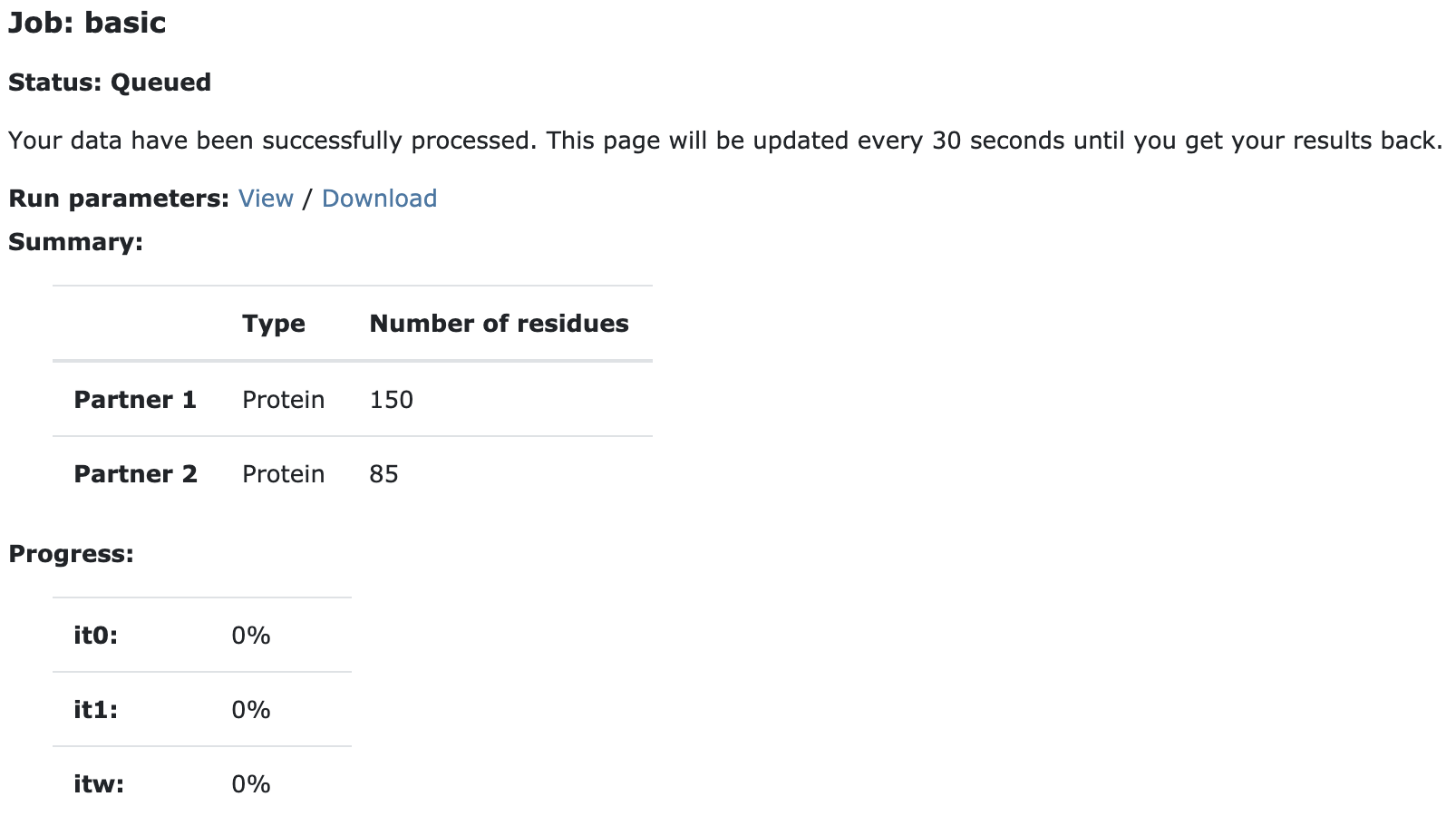Click the Number of residues column header
This screenshot has width=1456, height=816.
coord(500,324)
